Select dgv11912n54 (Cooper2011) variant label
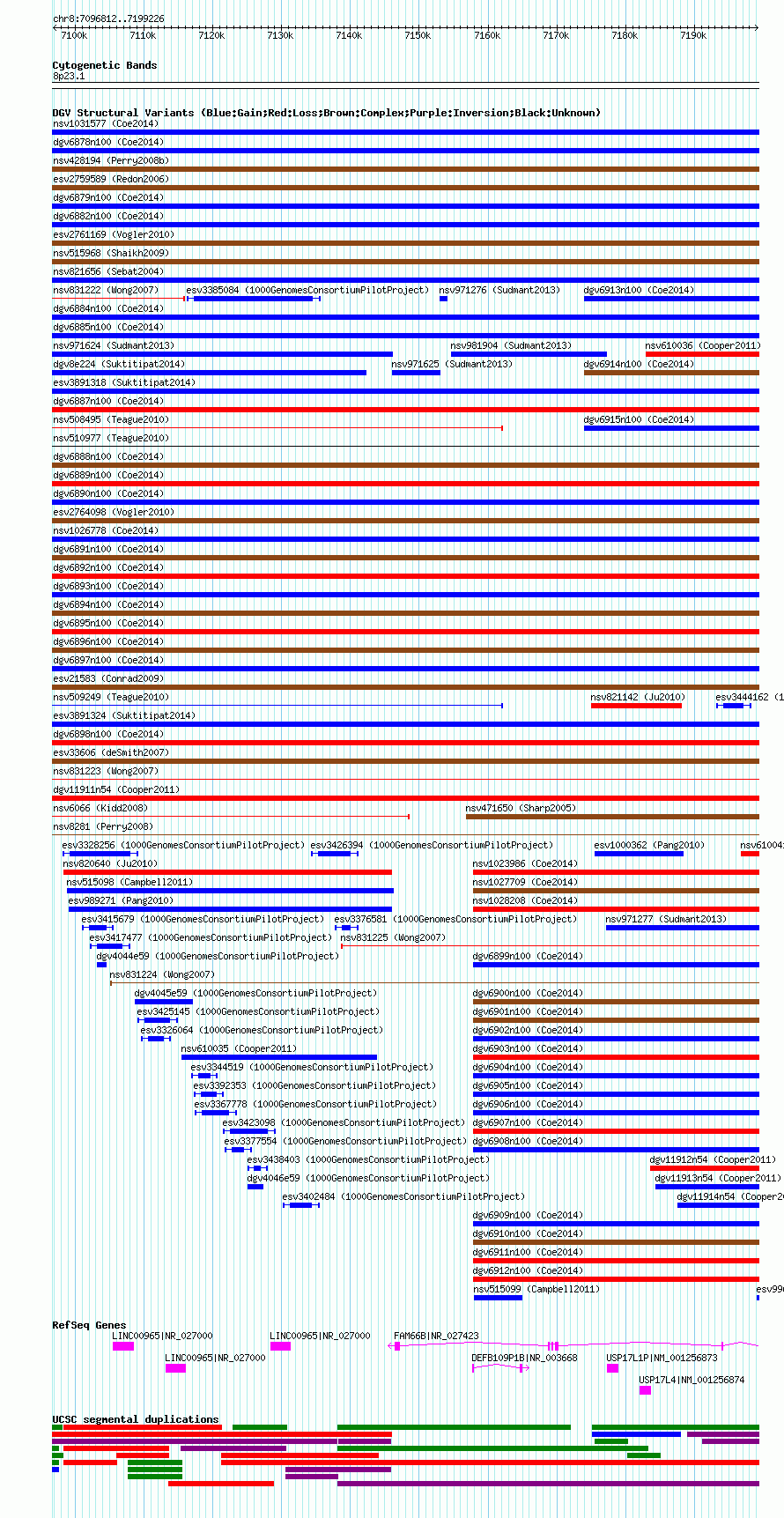Image resolution: width=784 pixels, height=1518 pixels. [713, 1159]
